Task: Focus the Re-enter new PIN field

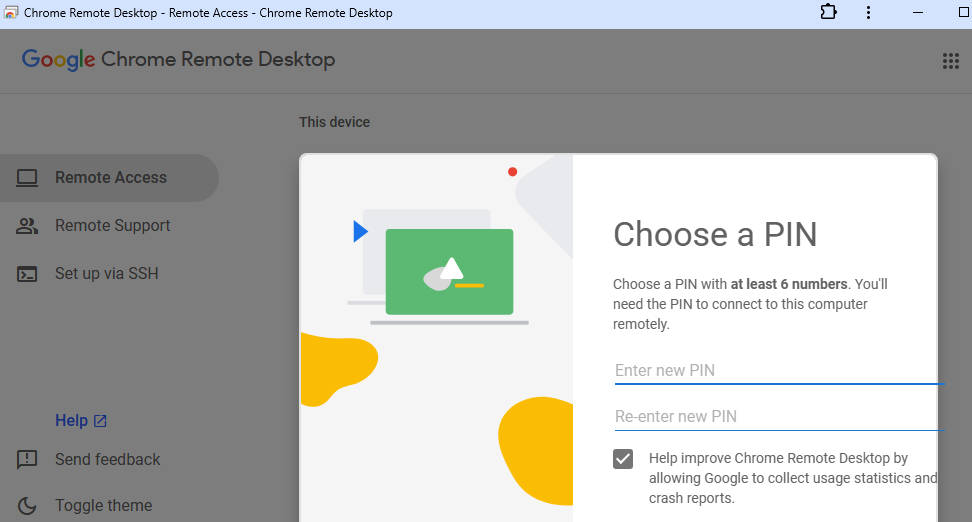Action: (x=779, y=417)
